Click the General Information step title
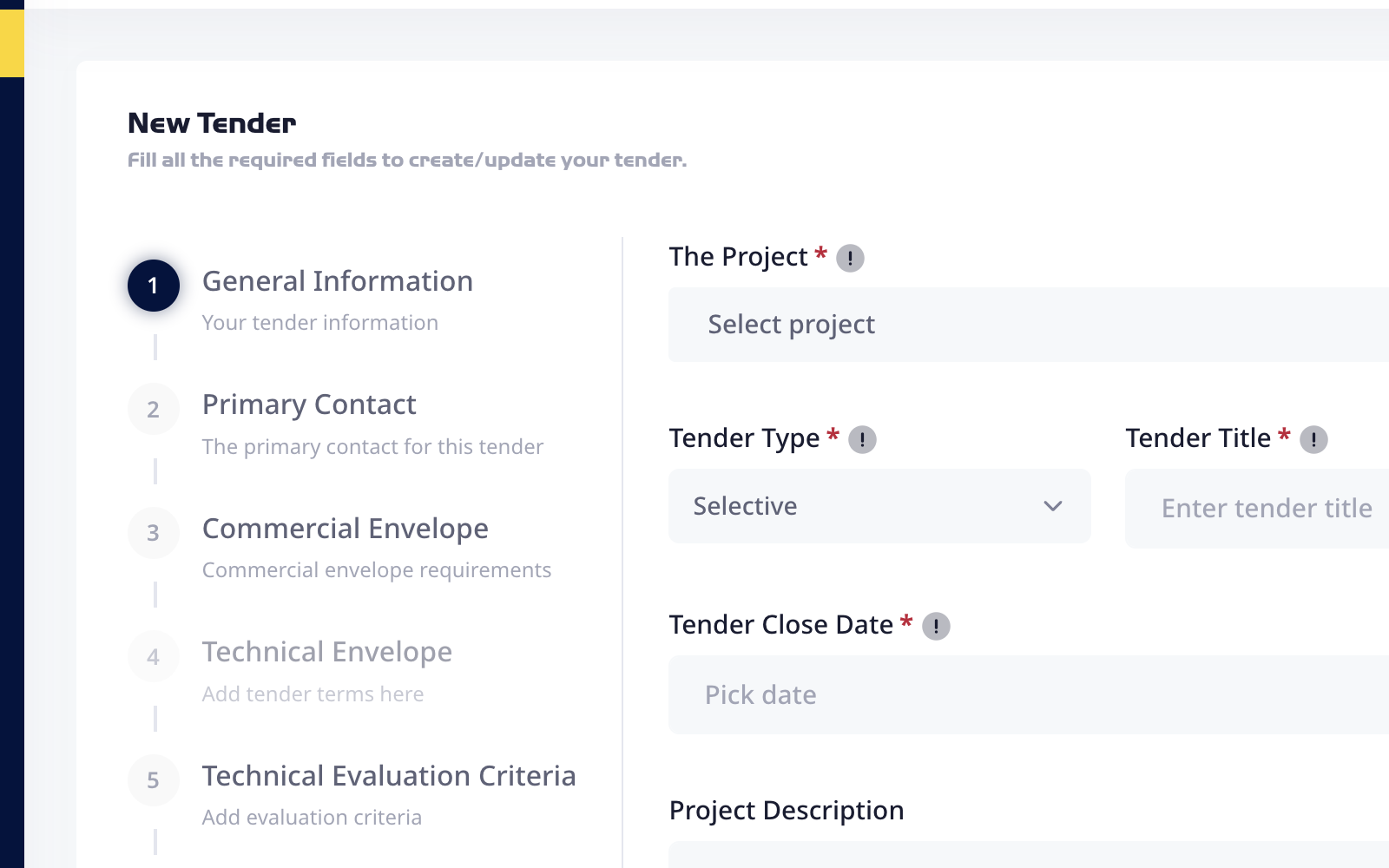Image resolution: width=1389 pixels, height=868 pixels. (338, 281)
